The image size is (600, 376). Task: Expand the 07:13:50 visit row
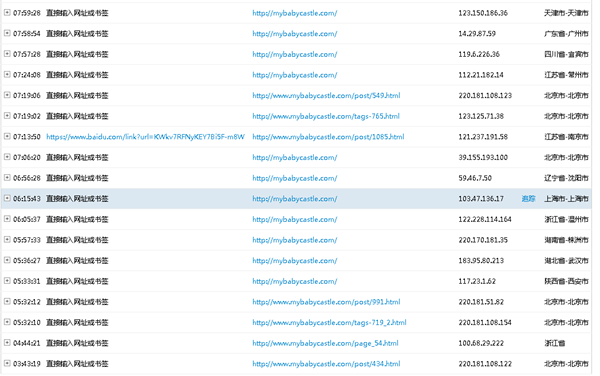pyautogui.click(x=7, y=137)
